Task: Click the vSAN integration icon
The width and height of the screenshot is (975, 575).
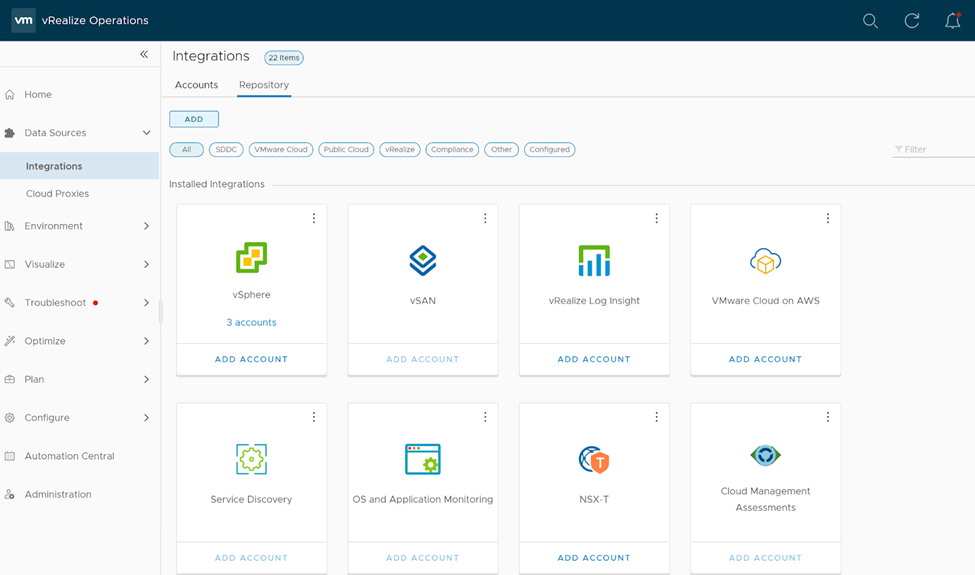Action: (423, 260)
